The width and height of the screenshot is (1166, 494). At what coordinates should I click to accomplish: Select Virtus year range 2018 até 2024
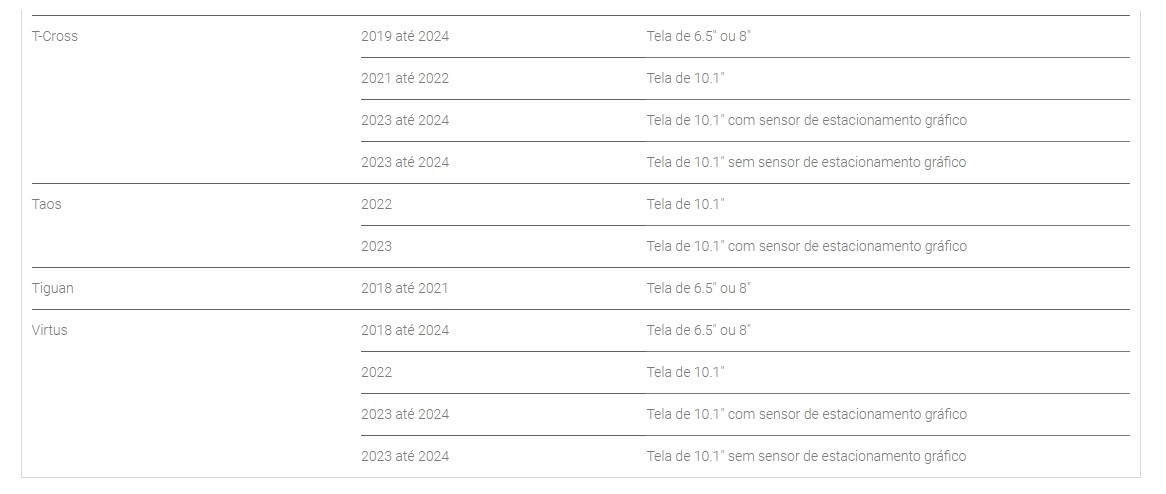(x=405, y=330)
